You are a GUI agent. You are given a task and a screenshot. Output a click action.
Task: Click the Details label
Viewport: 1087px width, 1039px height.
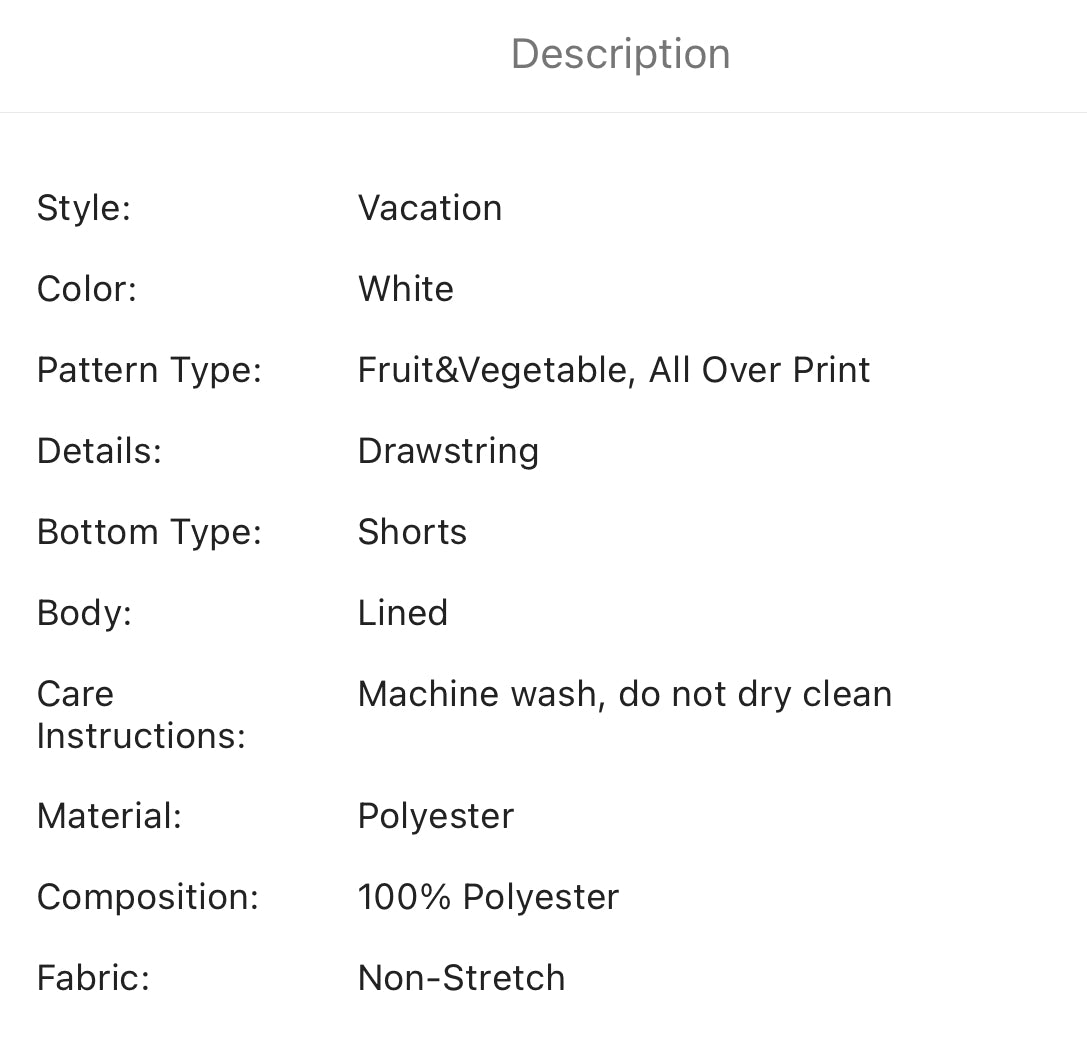[x=99, y=451]
